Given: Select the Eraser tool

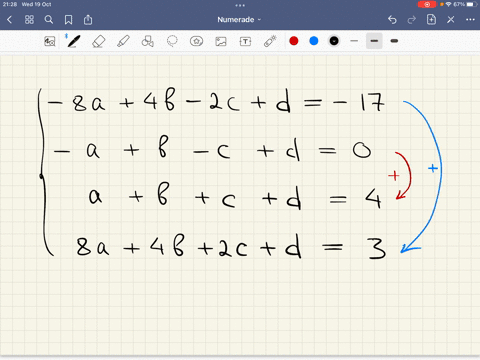Looking at the screenshot, I should (x=98, y=41).
